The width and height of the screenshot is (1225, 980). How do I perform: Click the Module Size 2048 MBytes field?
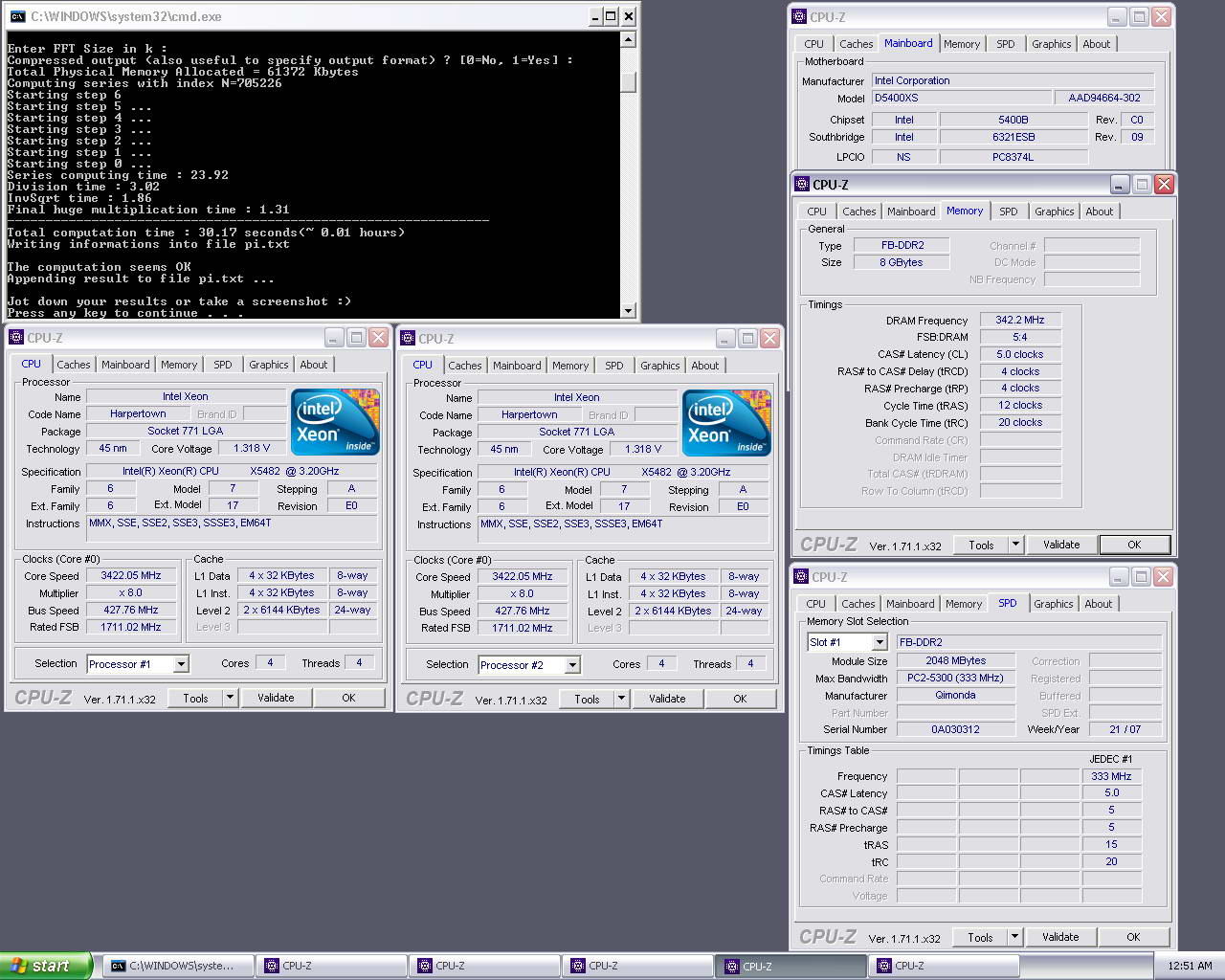click(x=956, y=660)
